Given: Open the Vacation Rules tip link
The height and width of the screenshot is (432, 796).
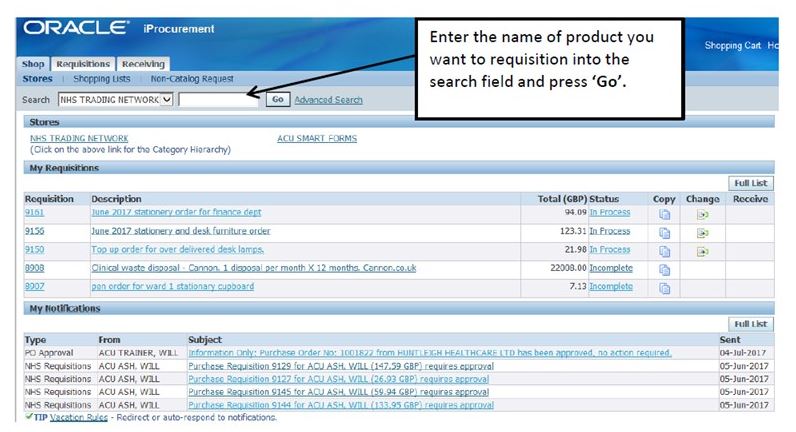Looking at the screenshot, I should point(79,417).
